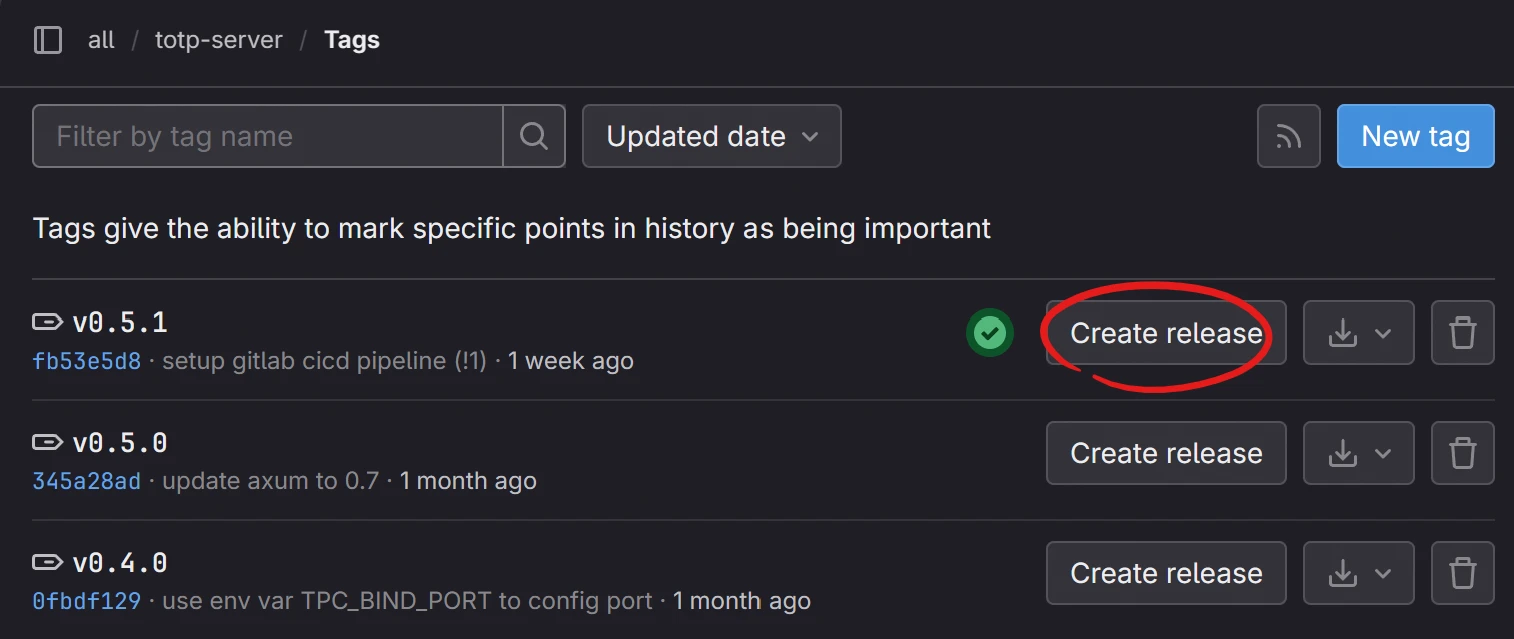The image size is (1514, 639).
Task: Navigate to totp-server breadcrumb
Action: coord(218,40)
